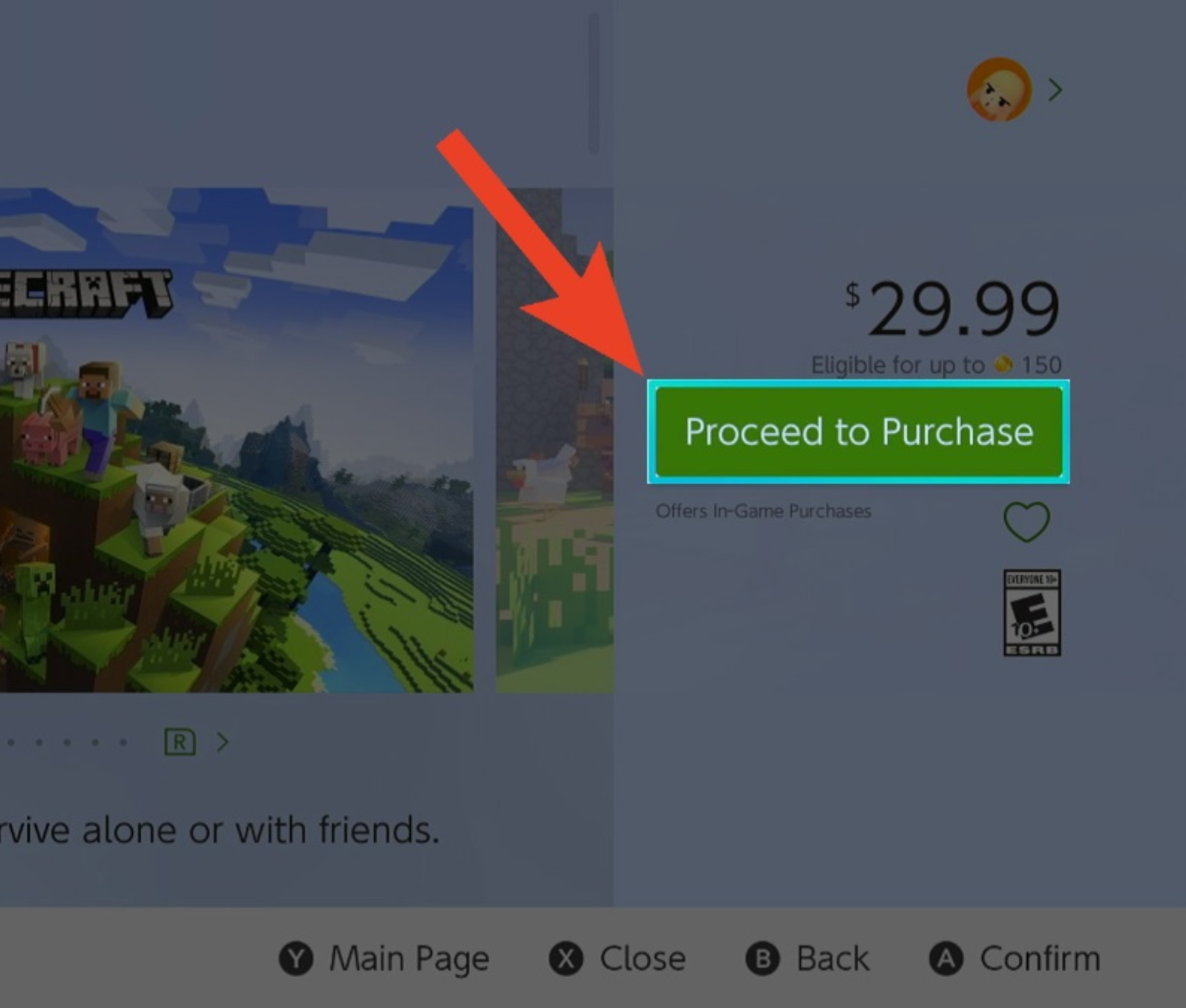
Task: Click the vertical scrollbar above the screenshots
Action: point(594,83)
